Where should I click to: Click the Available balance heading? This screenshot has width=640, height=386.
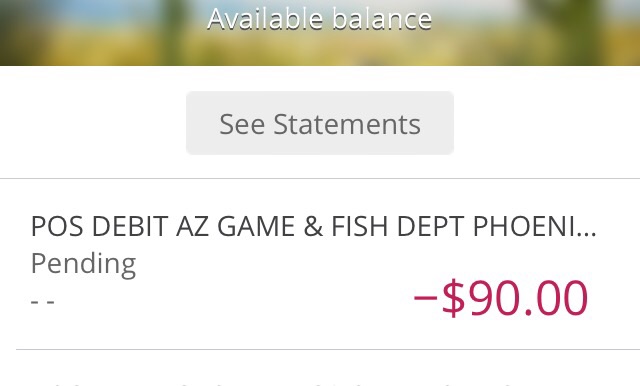320,19
